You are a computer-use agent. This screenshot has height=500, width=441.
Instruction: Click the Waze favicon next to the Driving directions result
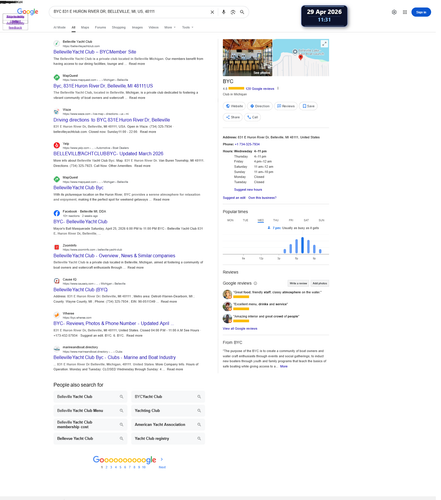click(x=57, y=111)
